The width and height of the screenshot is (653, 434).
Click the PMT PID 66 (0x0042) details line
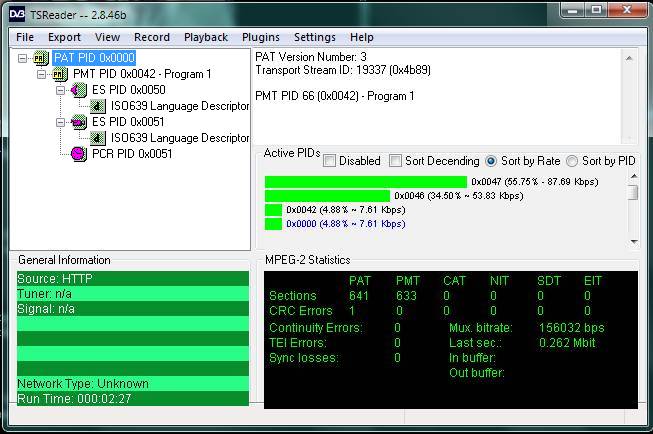pyautogui.click(x=335, y=96)
